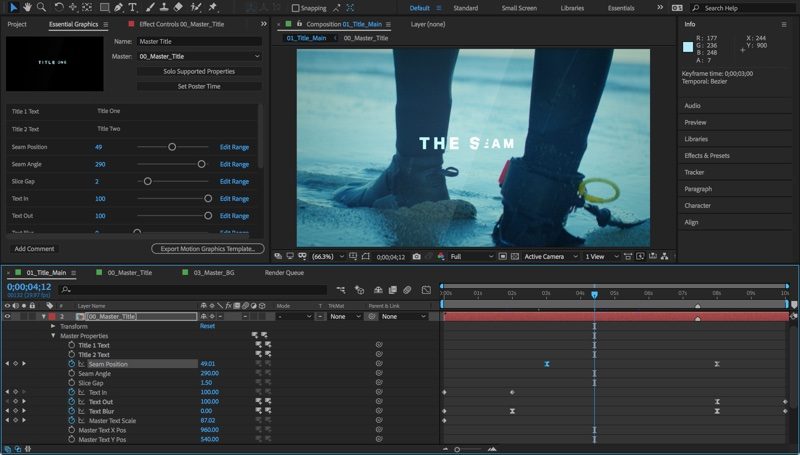Open the Master composition dropdown
This screenshot has height=455, width=800.
[x=198, y=57]
